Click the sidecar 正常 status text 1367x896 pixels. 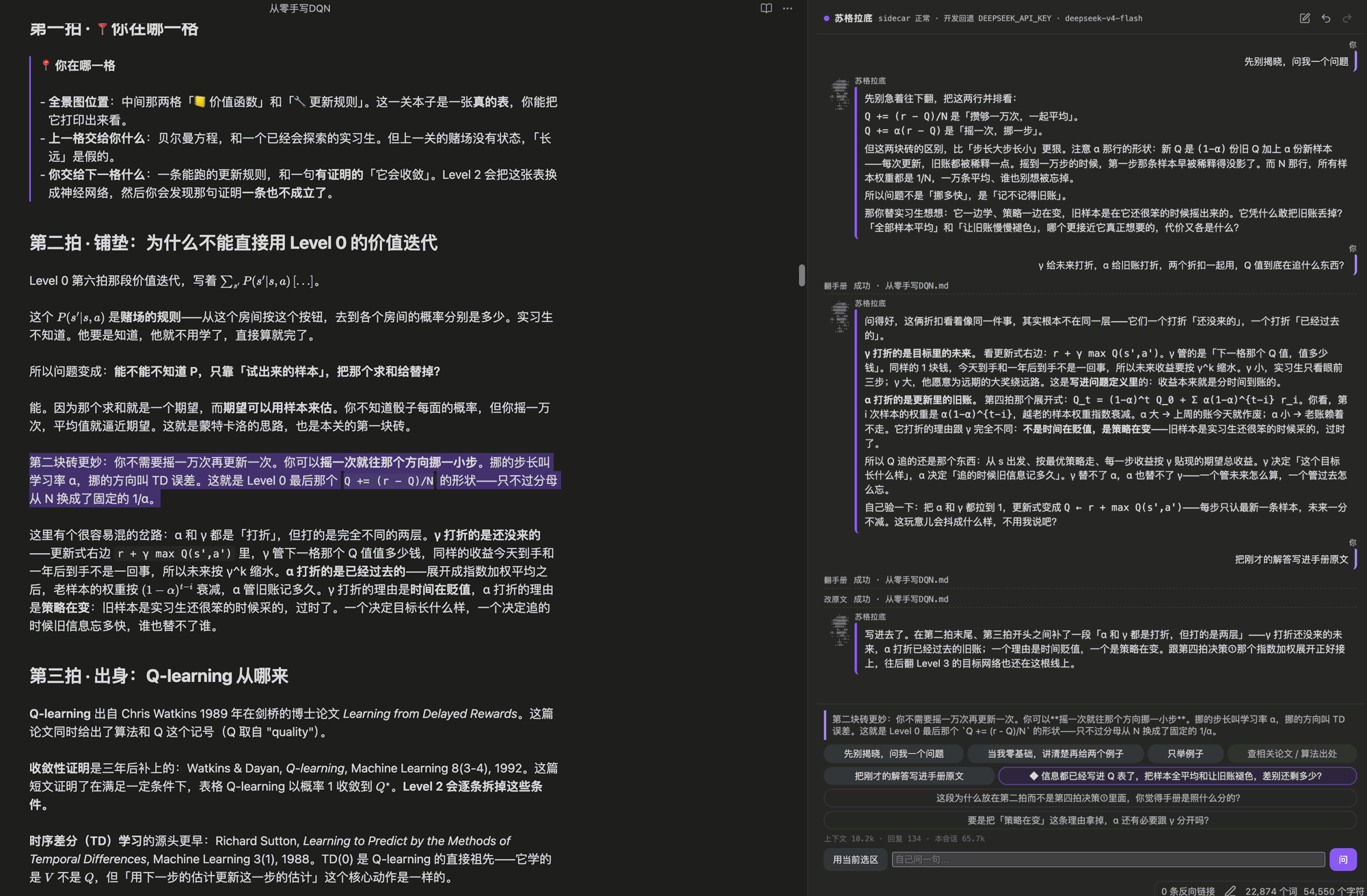click(904, 18)
